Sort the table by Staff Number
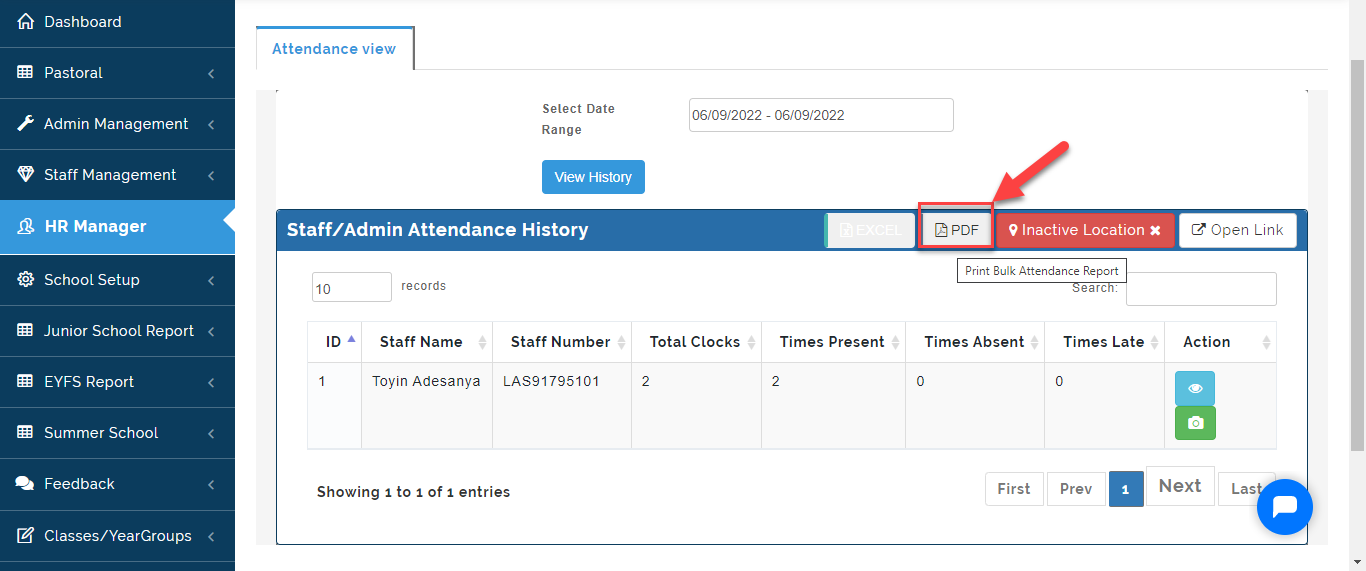 click(562, 341)
